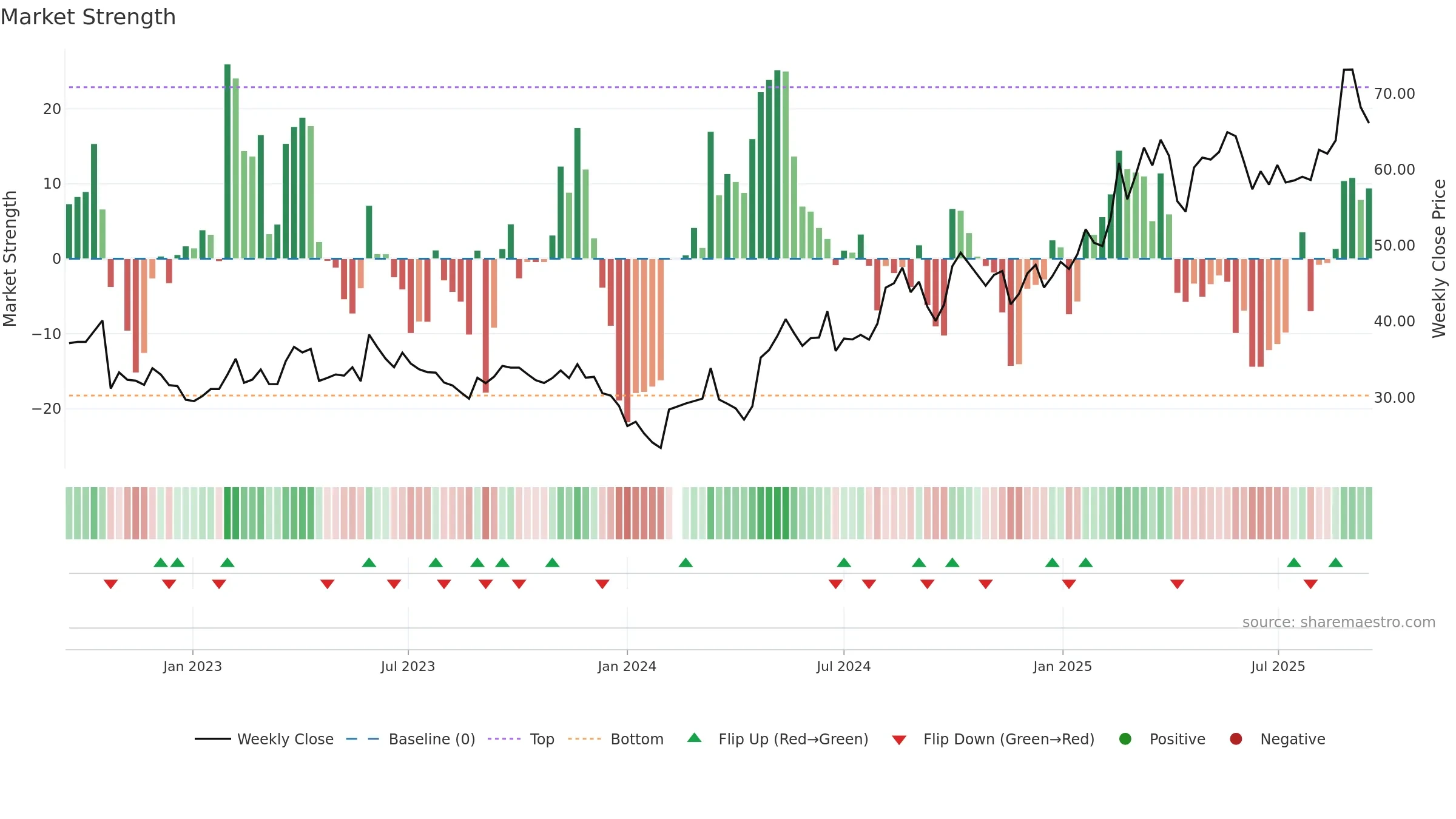Screen dimensions: 1456x819
Task: Click the 50.00 price axis label
Action: pyautogui.click(x=1394, y=245)
